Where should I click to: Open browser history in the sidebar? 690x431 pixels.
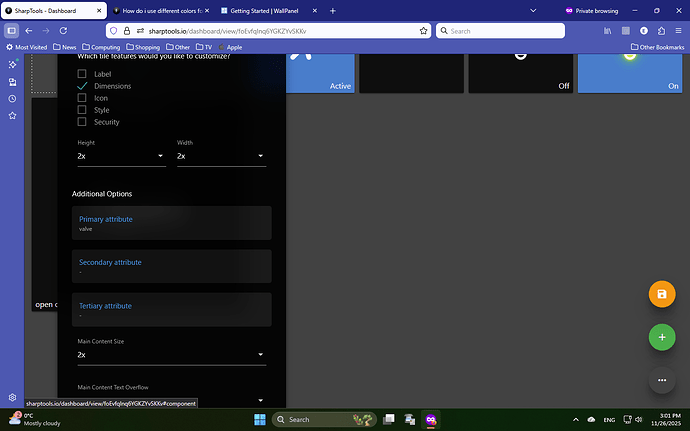[12, 99]
